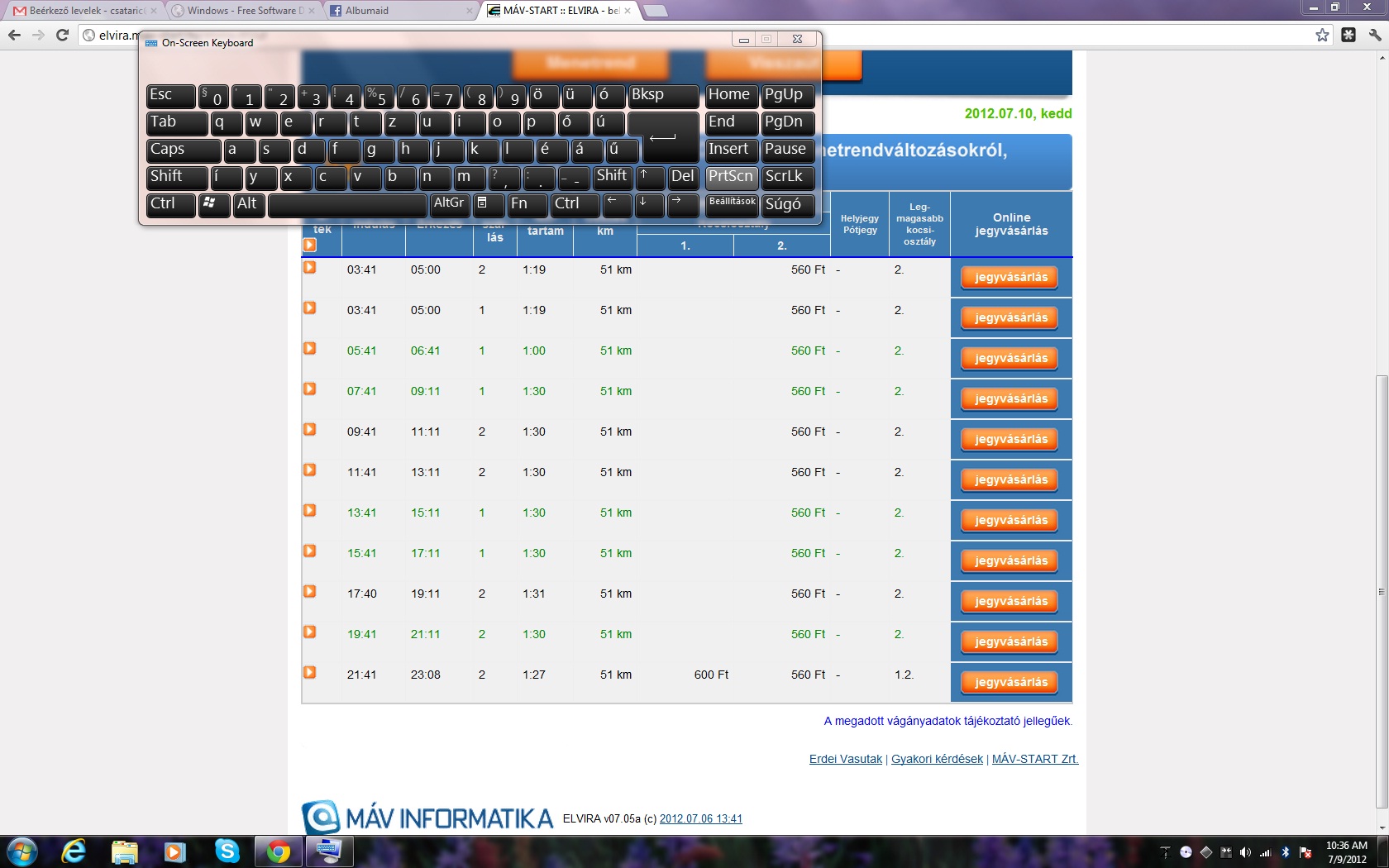Viewport: 1389px width, 868px height.
Task: Buy ticket for the 13:41 train
Action: (1010, 521)
